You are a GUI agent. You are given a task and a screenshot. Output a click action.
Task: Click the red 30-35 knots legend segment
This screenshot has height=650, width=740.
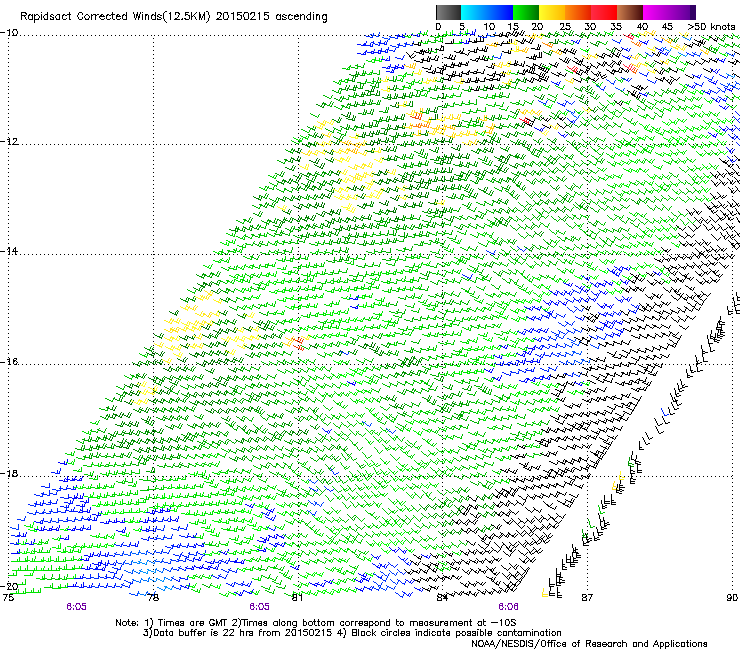[604, 12]
